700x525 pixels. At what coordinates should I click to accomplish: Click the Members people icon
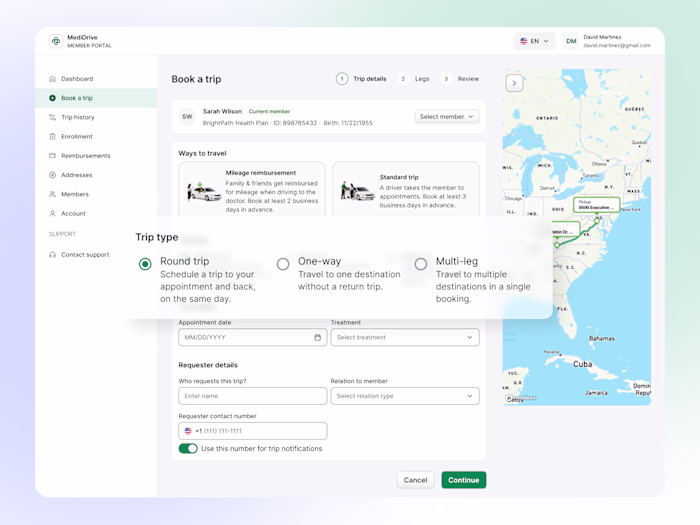click(x=52, y=194)
